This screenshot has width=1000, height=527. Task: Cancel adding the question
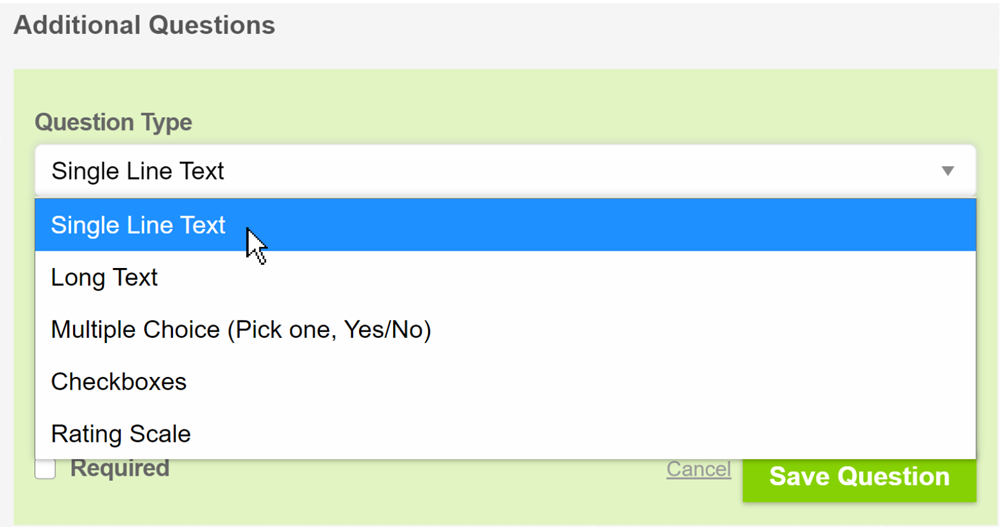[x=698, y=469]
